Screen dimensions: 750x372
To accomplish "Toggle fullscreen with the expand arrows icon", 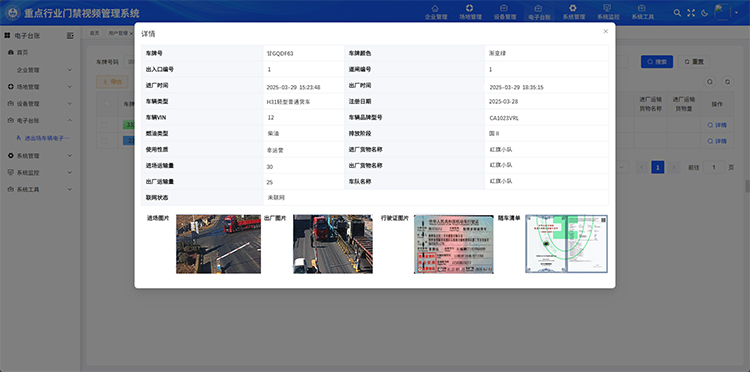I will coord(691,13).
